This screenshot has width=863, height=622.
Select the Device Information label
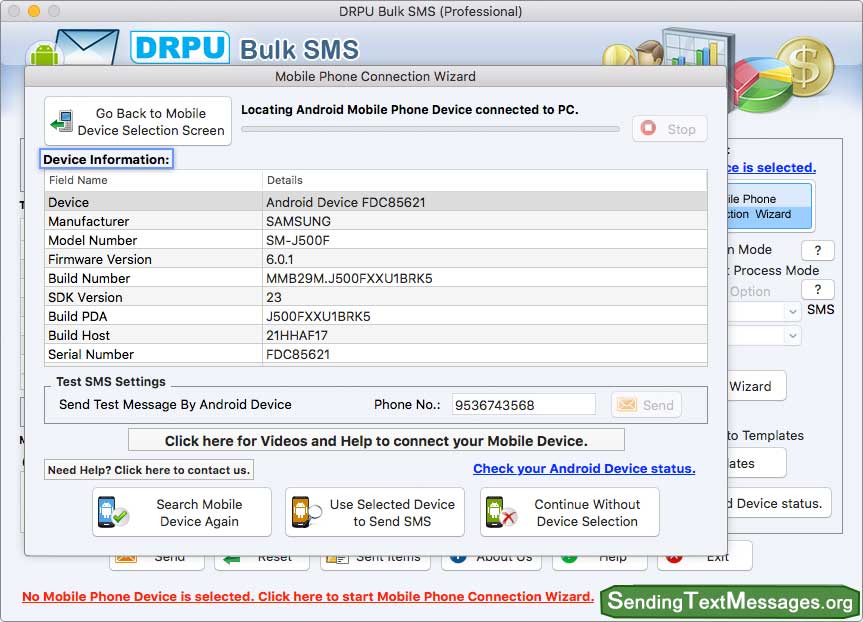click(106, 159)
